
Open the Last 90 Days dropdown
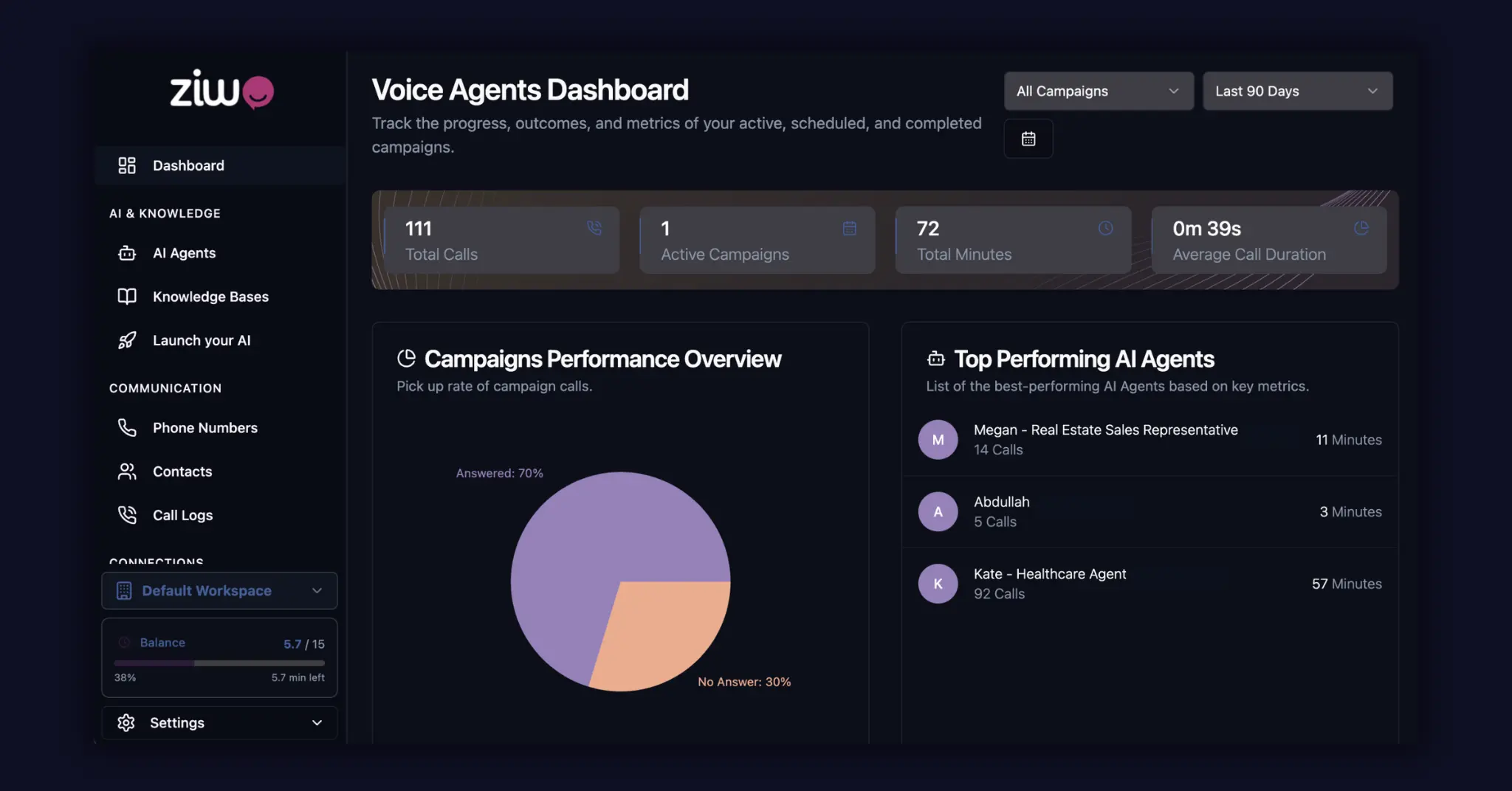(x=1297, y=91)
